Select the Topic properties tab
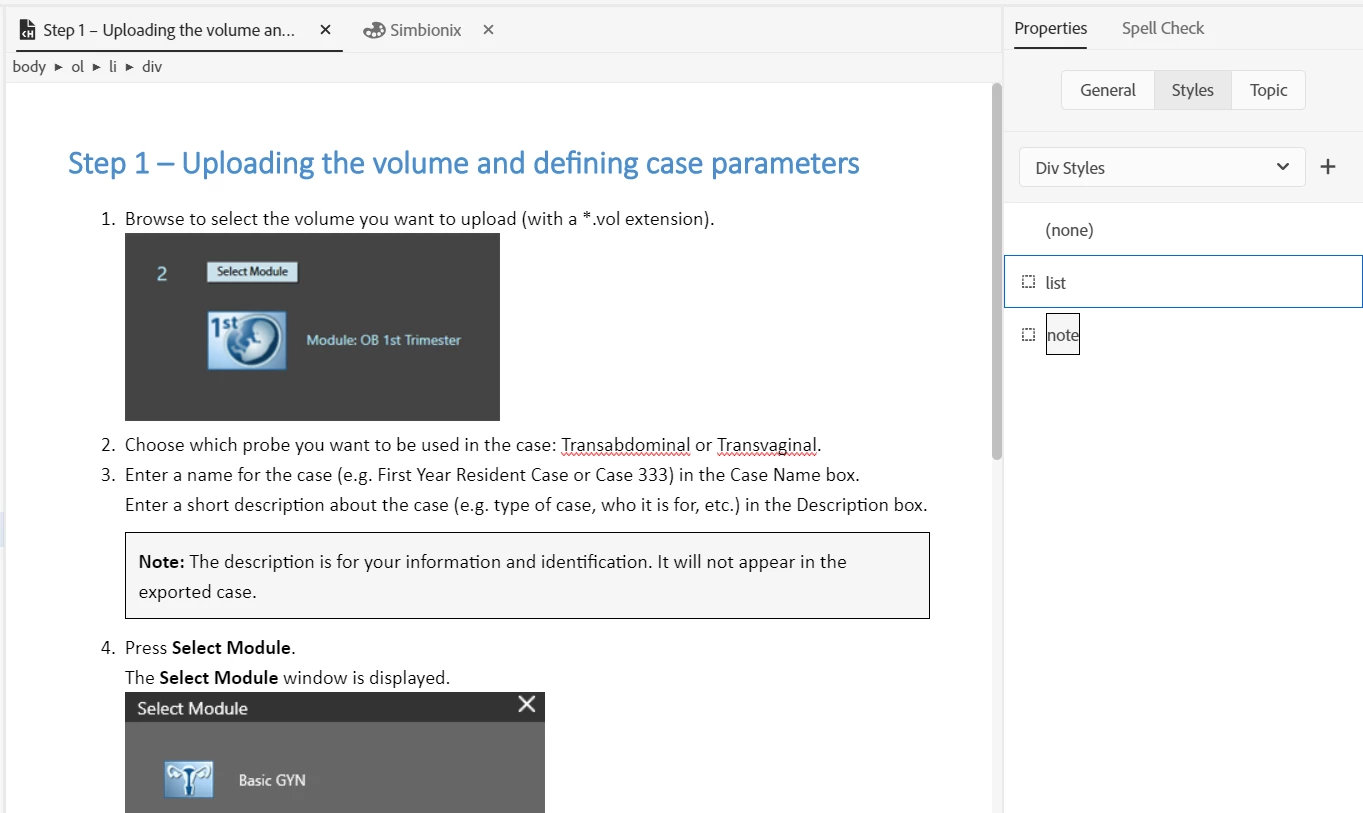Viewport: 1363px width, 813px height. (1269, 90)
